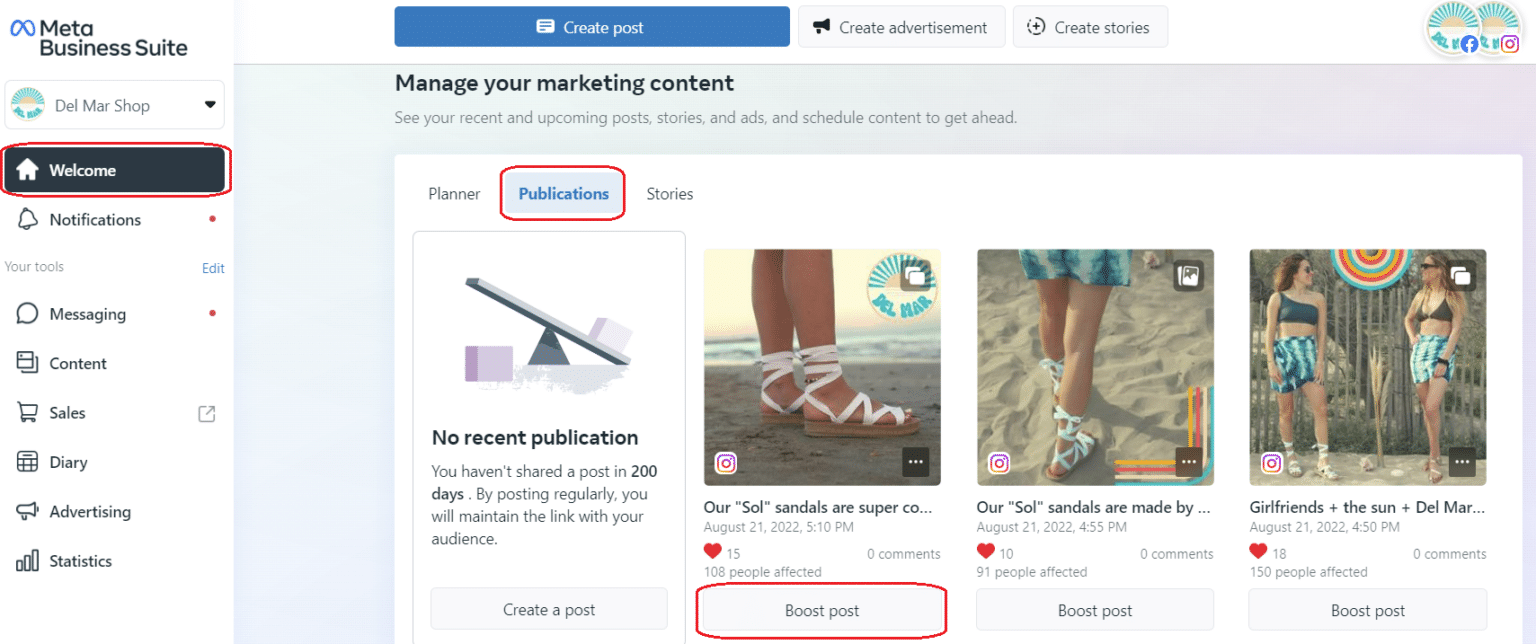The height and width of the screenshot is (644, 1536).
Task: Click the Instagram icon on the sandals post
Action: pos(725,463)
